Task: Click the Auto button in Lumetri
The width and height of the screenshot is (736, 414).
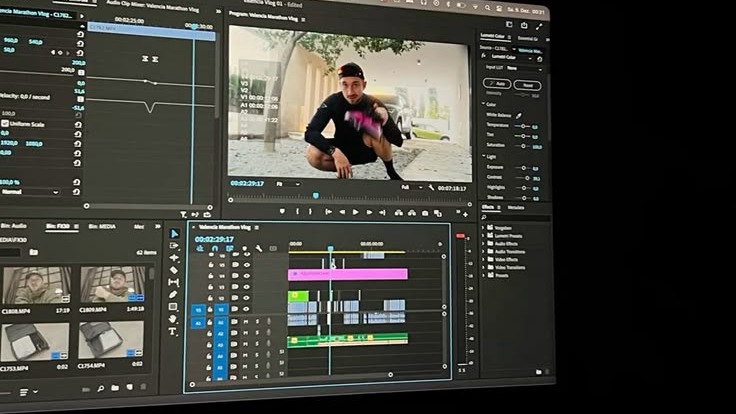Action: [x=497, y=84]
